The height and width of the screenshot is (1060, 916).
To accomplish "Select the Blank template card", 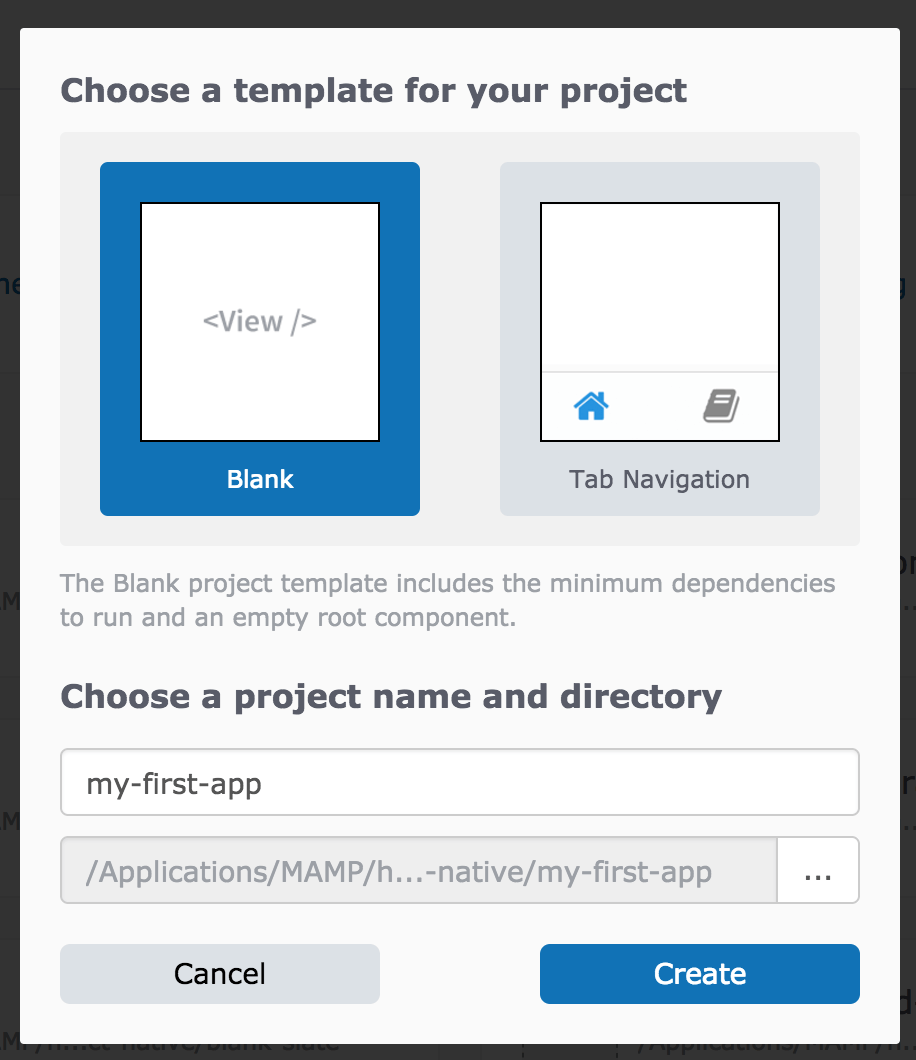I will [259, 338].
